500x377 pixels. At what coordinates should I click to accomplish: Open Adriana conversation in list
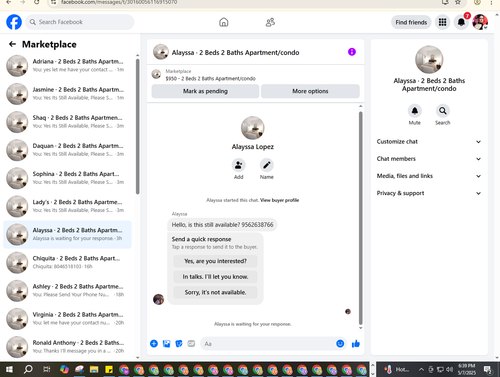(x=67, y=66)
